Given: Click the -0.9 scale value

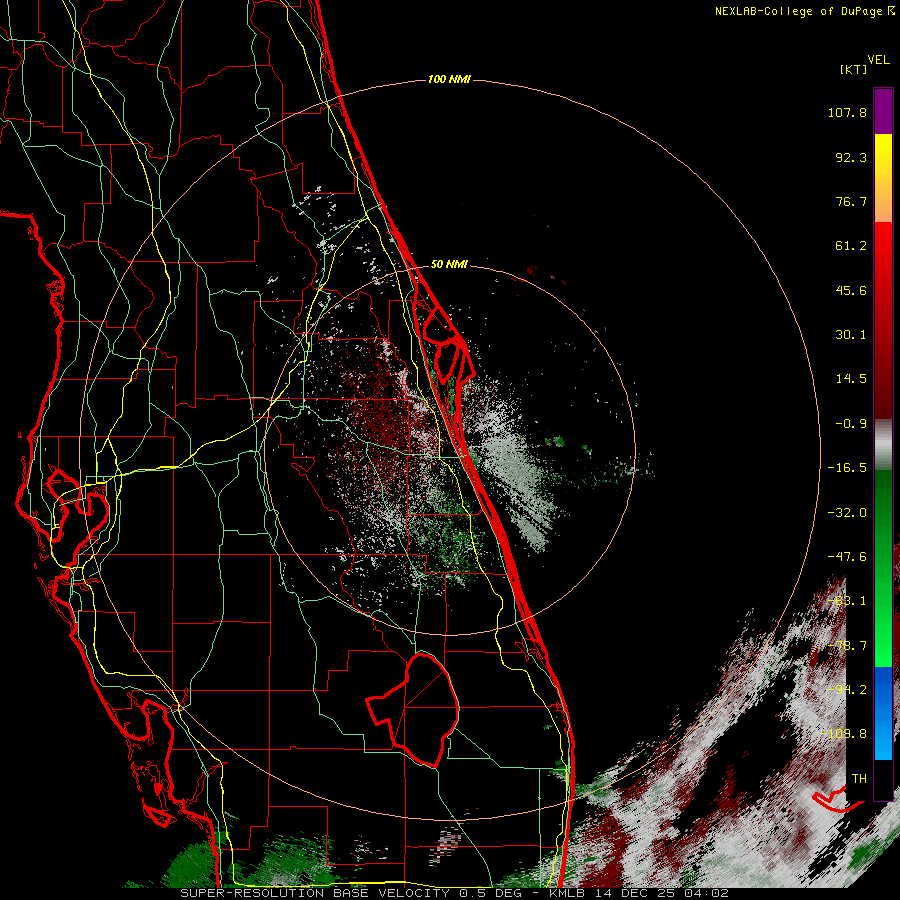Looking at the screenshot, I should (x=851, y=424).
